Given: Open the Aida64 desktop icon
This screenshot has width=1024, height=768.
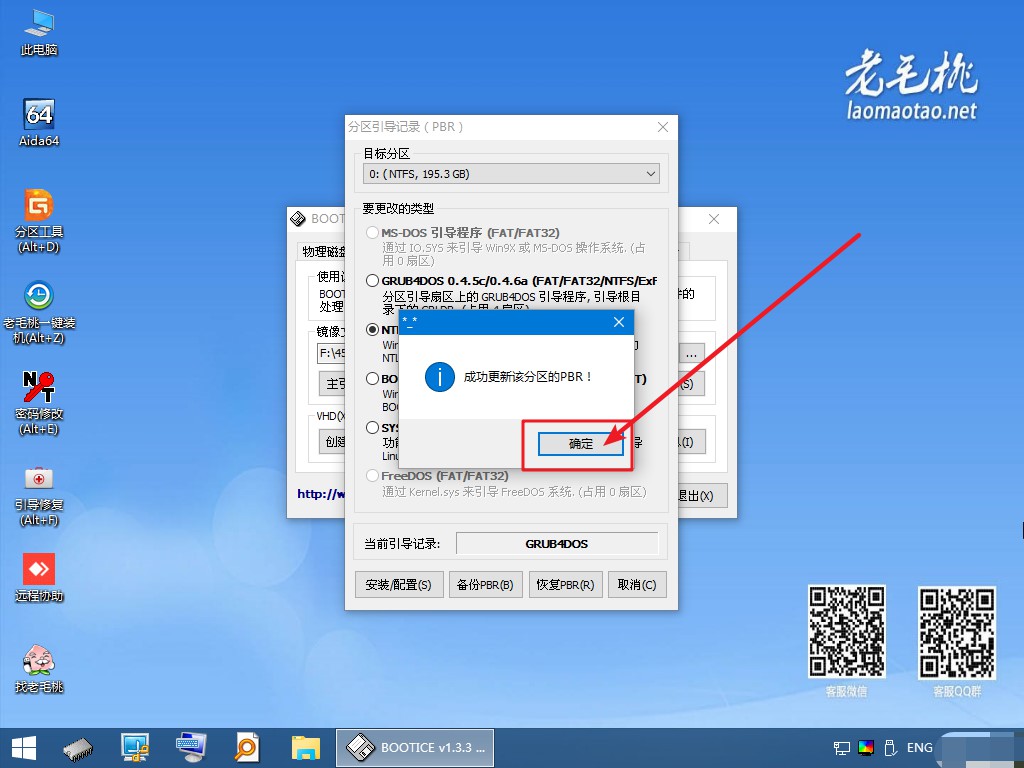Looking at the screenshot, I should 39,123.
